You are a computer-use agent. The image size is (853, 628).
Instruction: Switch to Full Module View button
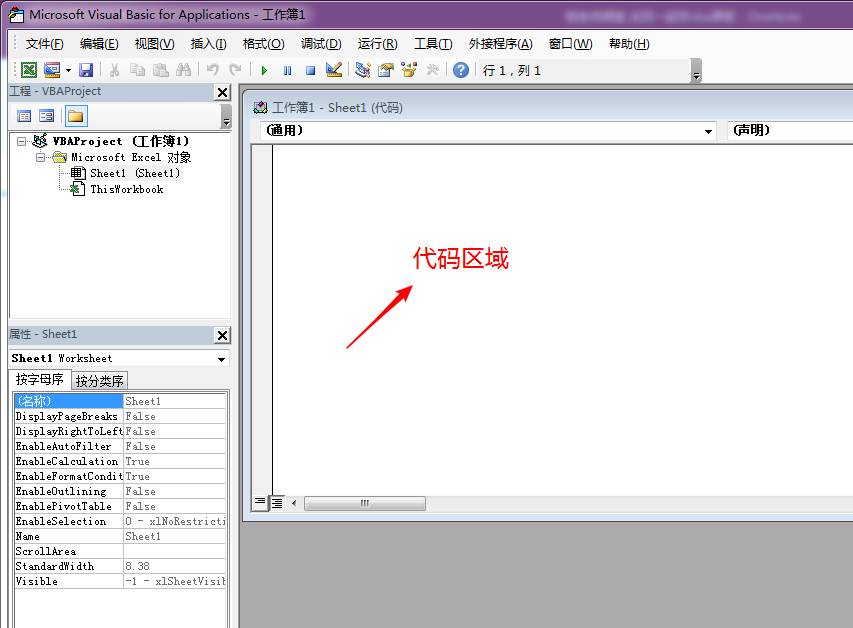[277, 503]
